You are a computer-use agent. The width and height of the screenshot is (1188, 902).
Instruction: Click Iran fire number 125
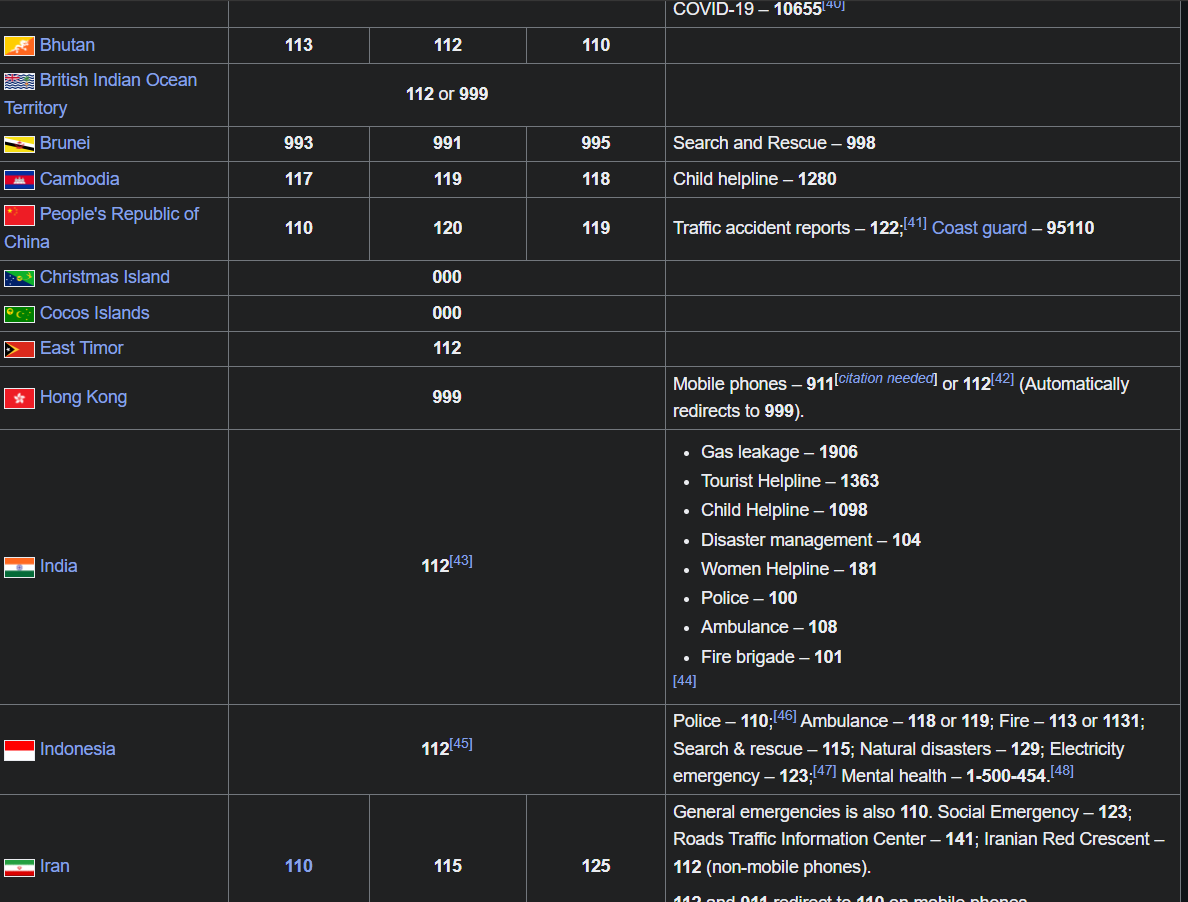tap(596, 866)
